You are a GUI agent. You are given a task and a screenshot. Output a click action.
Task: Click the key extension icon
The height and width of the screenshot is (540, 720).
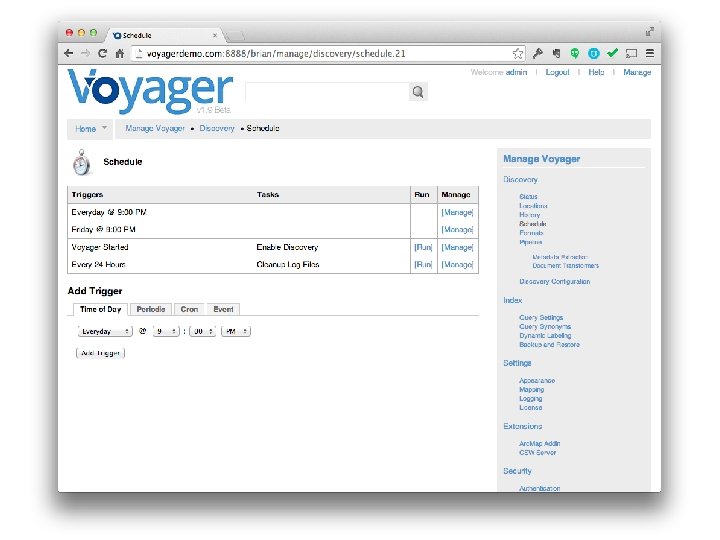538,53
